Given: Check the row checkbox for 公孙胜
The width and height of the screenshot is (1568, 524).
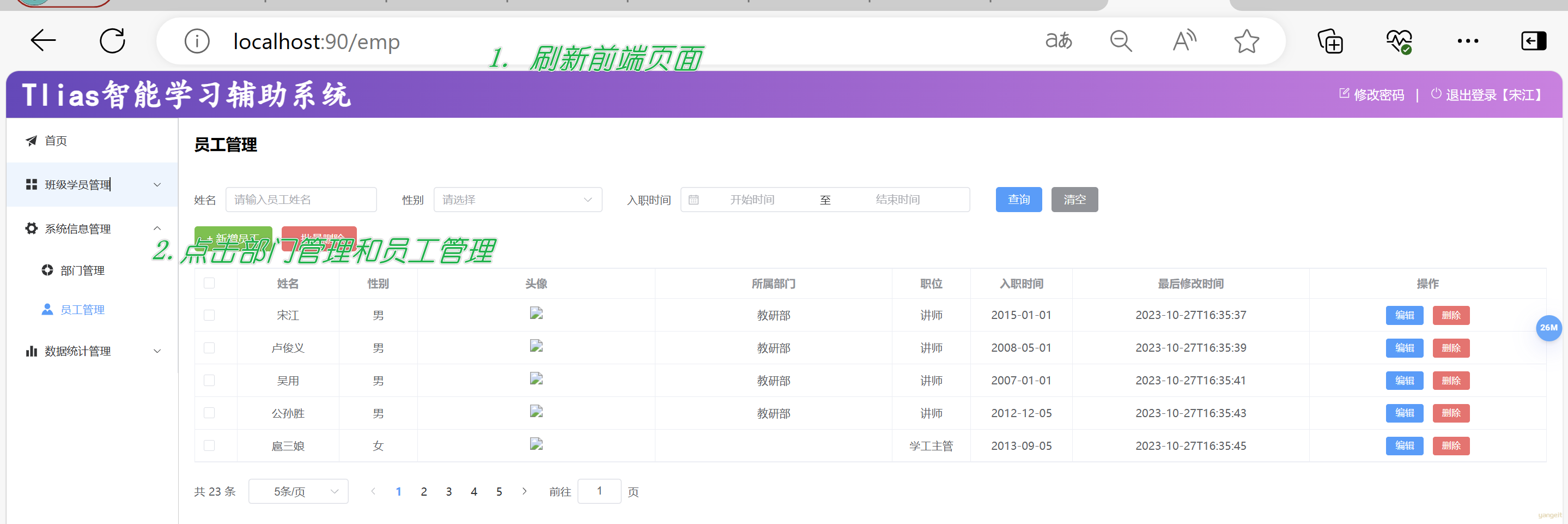Looking at the screenshot, I should click(x=209, y=413).
